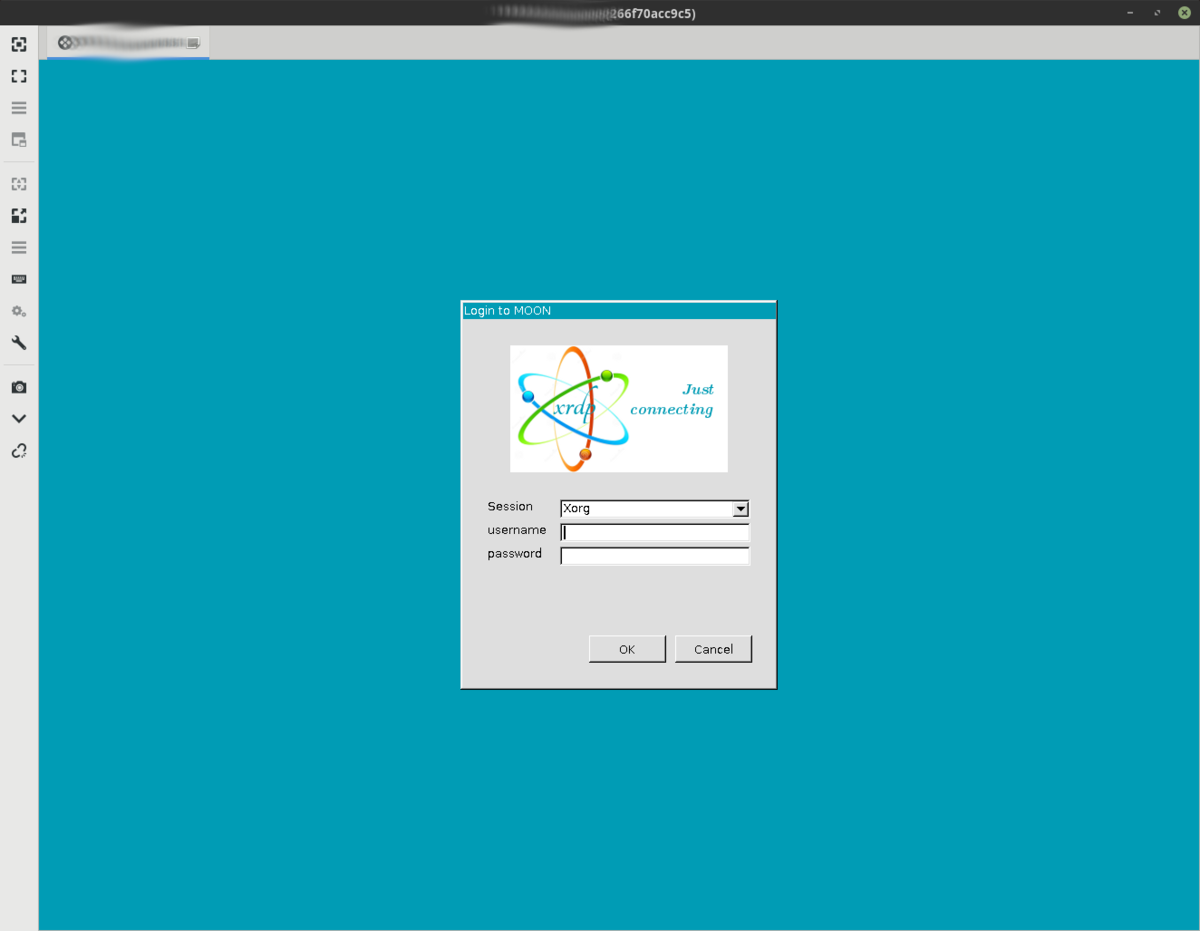The height and width of the screenshot is (931, 1200).
Task: Click the fit-window-to-remote-resolution icon
Action: 19,44
